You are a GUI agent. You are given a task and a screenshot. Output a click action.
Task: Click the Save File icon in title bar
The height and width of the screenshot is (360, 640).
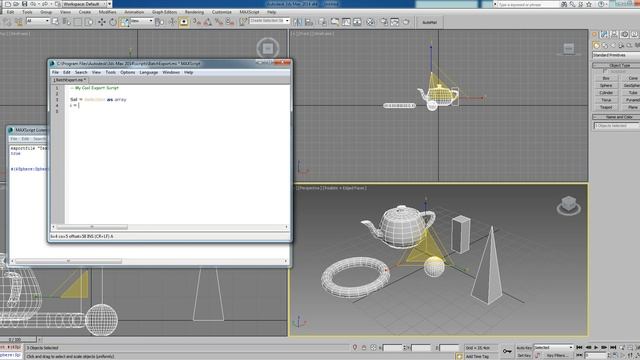click(24, 4)
